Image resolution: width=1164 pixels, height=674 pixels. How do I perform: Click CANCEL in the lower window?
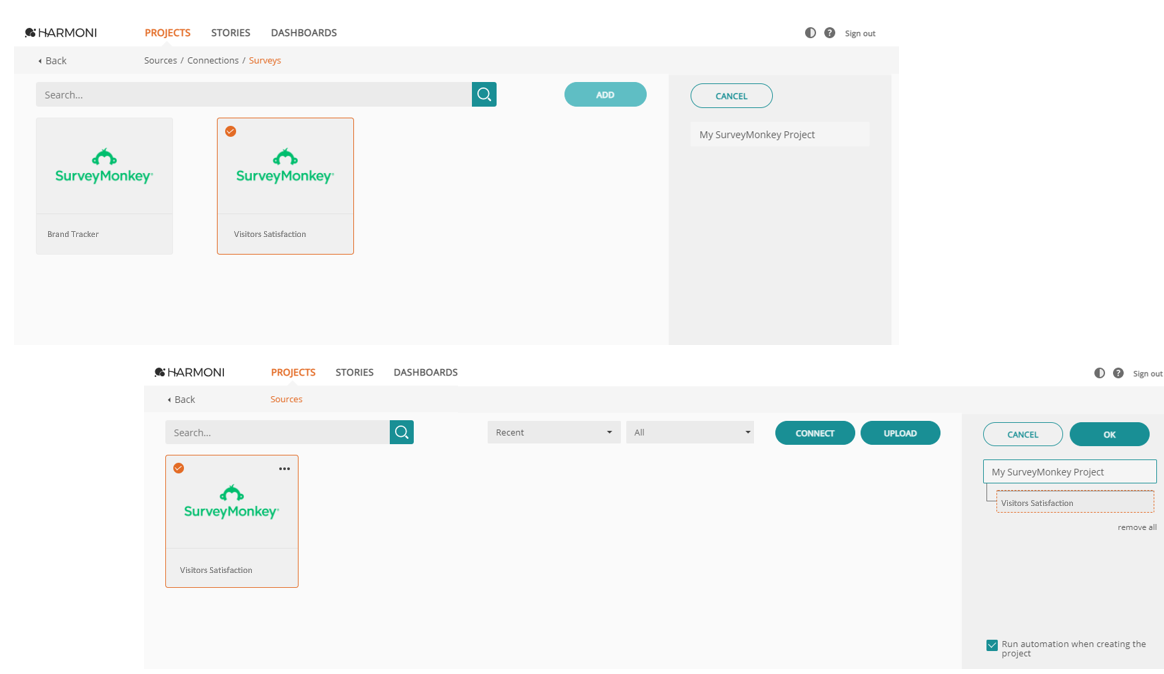[1023, 434]
